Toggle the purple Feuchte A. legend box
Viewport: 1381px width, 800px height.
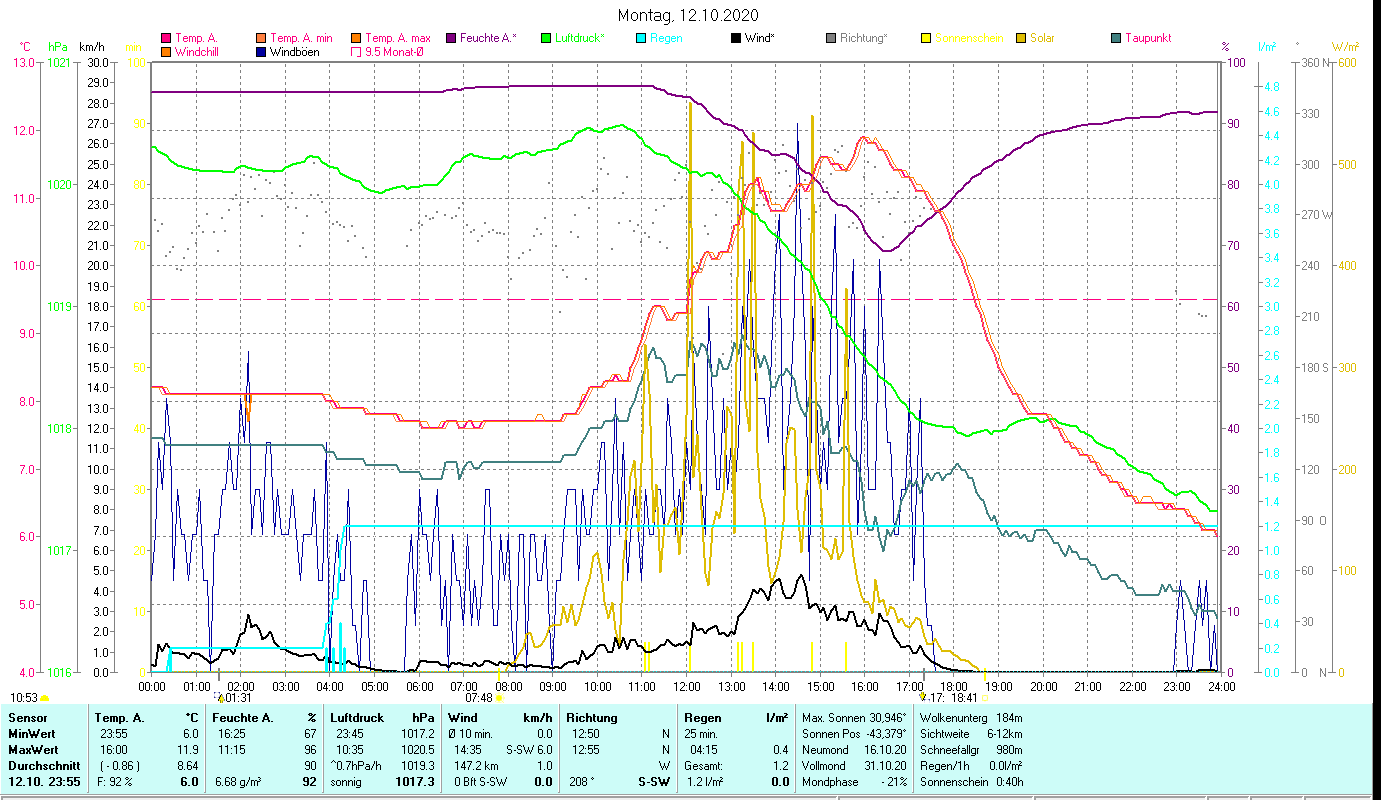coord(451,38)
